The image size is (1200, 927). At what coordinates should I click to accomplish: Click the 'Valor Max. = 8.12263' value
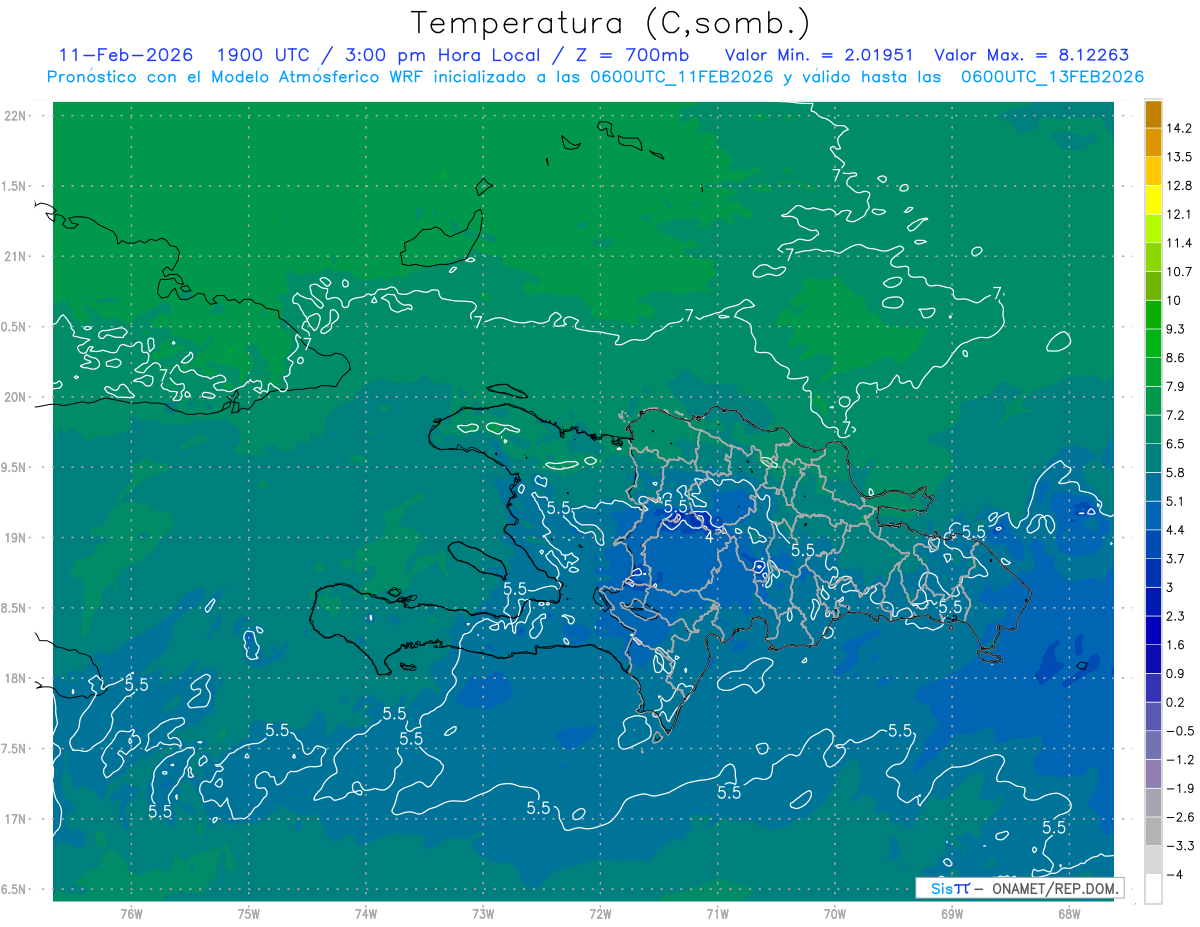tap(1032, 55)
